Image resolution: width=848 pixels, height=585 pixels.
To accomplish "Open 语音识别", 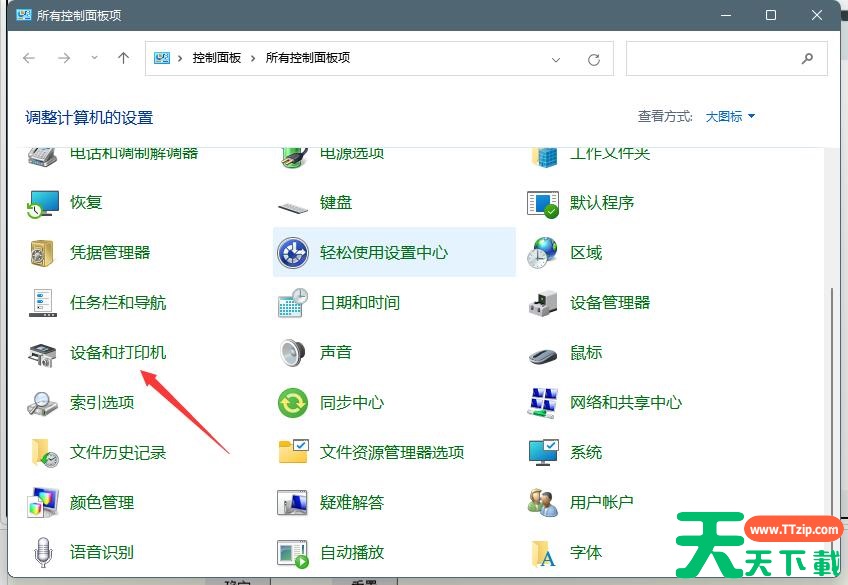I will [x=103, y=552].
